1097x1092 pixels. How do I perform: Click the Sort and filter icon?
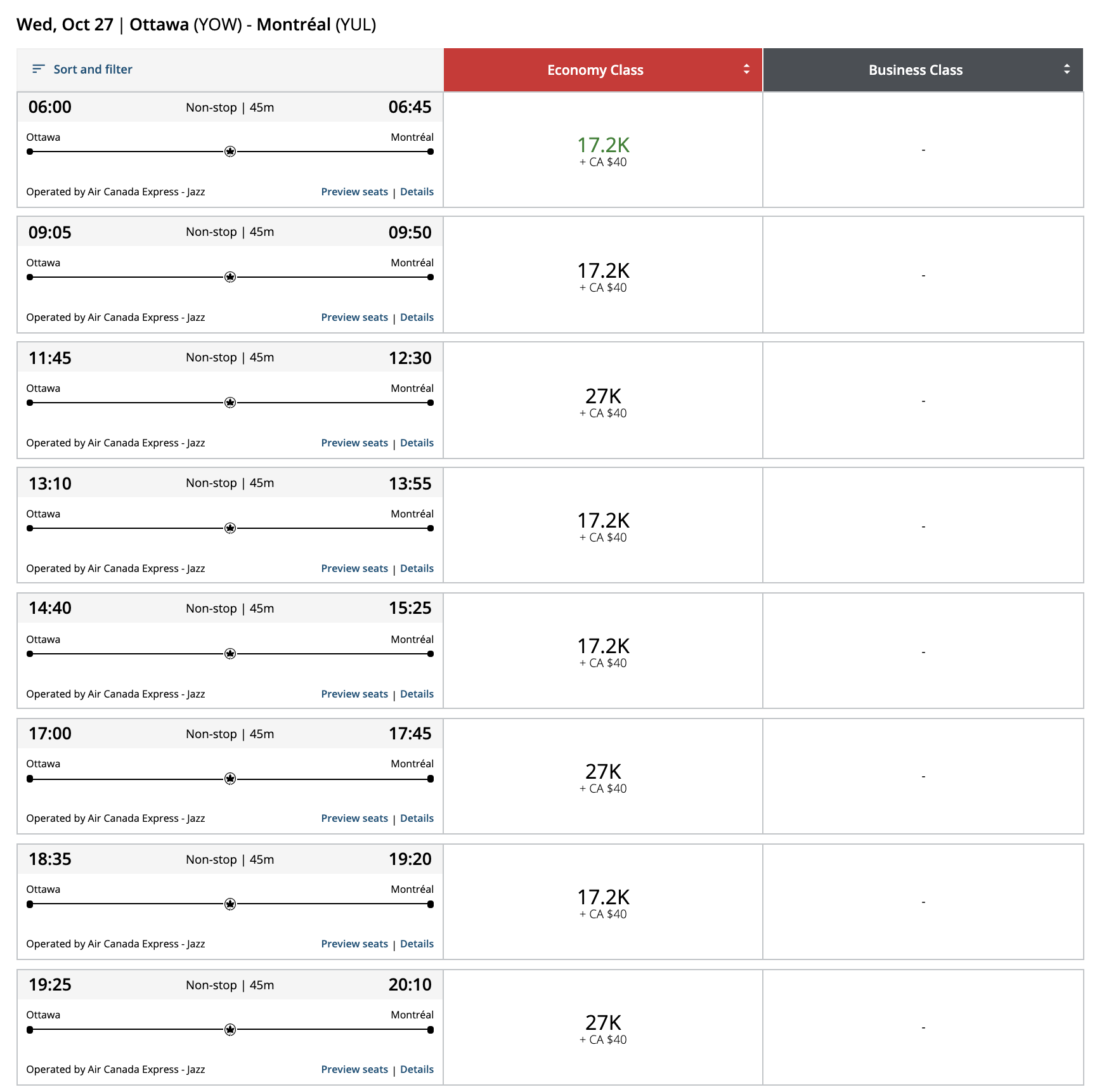(38, 69)
